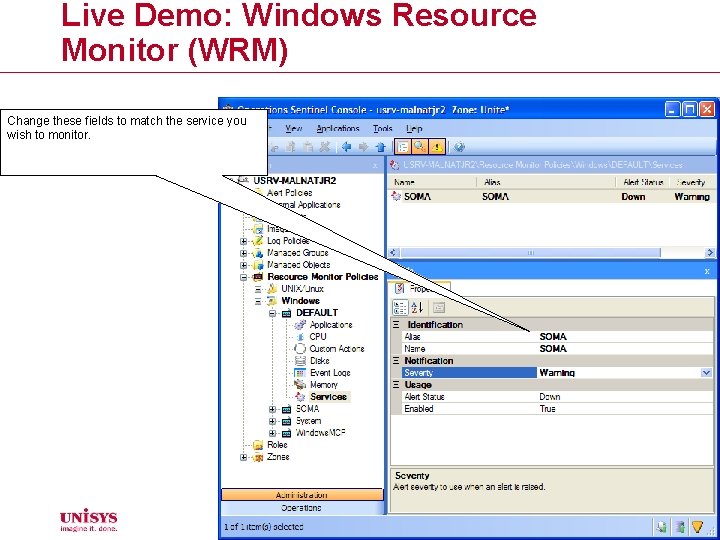Select Applications under DEFAULT
The width and height of the screenshot is (720, 540).
tap(331, 325)
